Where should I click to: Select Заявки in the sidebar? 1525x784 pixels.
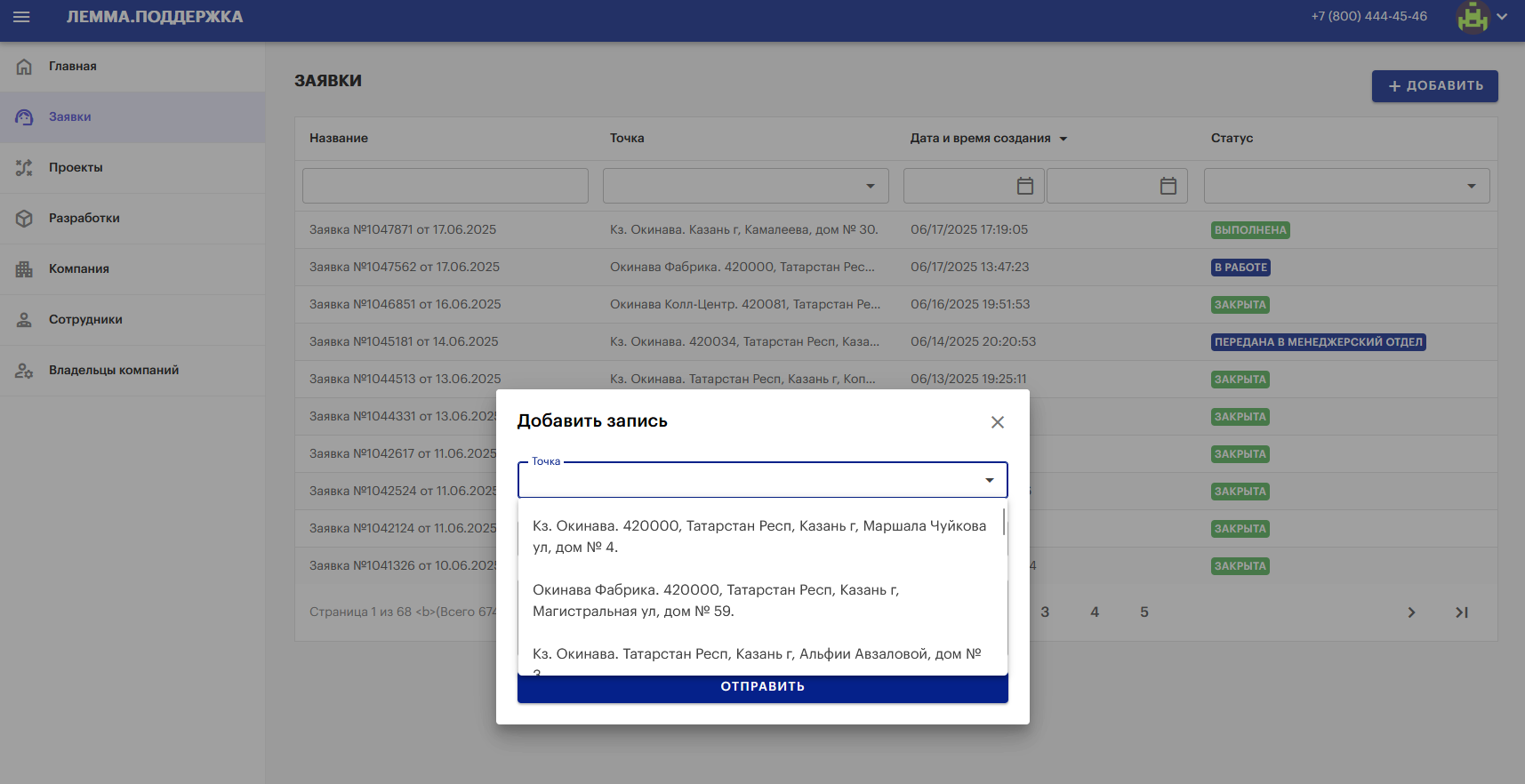tap(70, 117)
